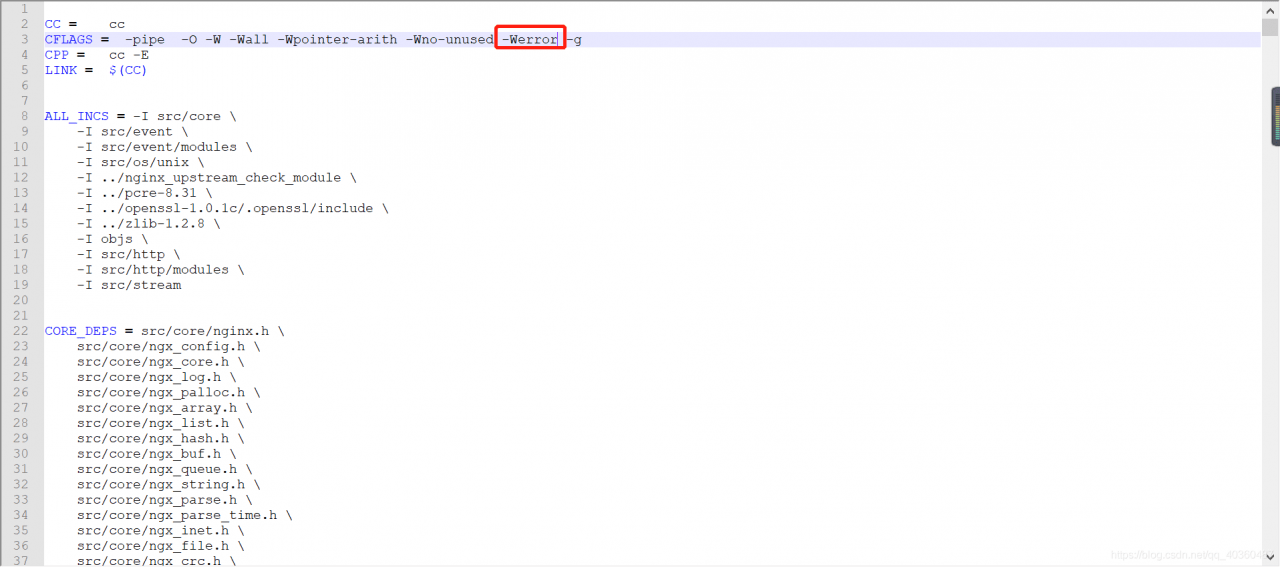
Task: Click the '-Wno-unused' flag
Action: (x=449, y=40)
